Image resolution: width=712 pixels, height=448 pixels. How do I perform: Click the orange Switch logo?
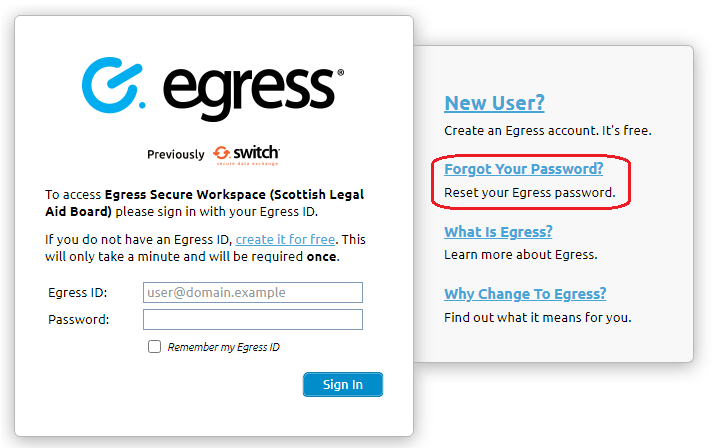pyautogui.click(x=246, y=155)
